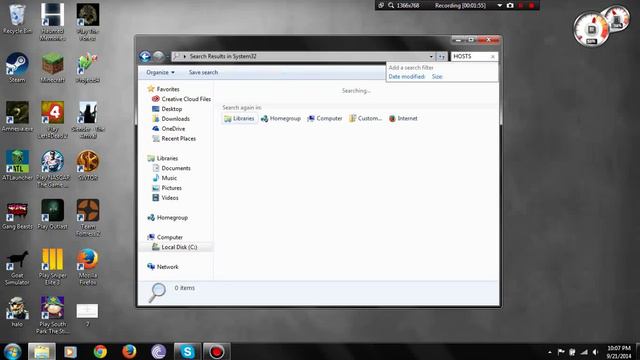Select Favorites in the navigation pane
640x360 pixels.
coord(168,89)
